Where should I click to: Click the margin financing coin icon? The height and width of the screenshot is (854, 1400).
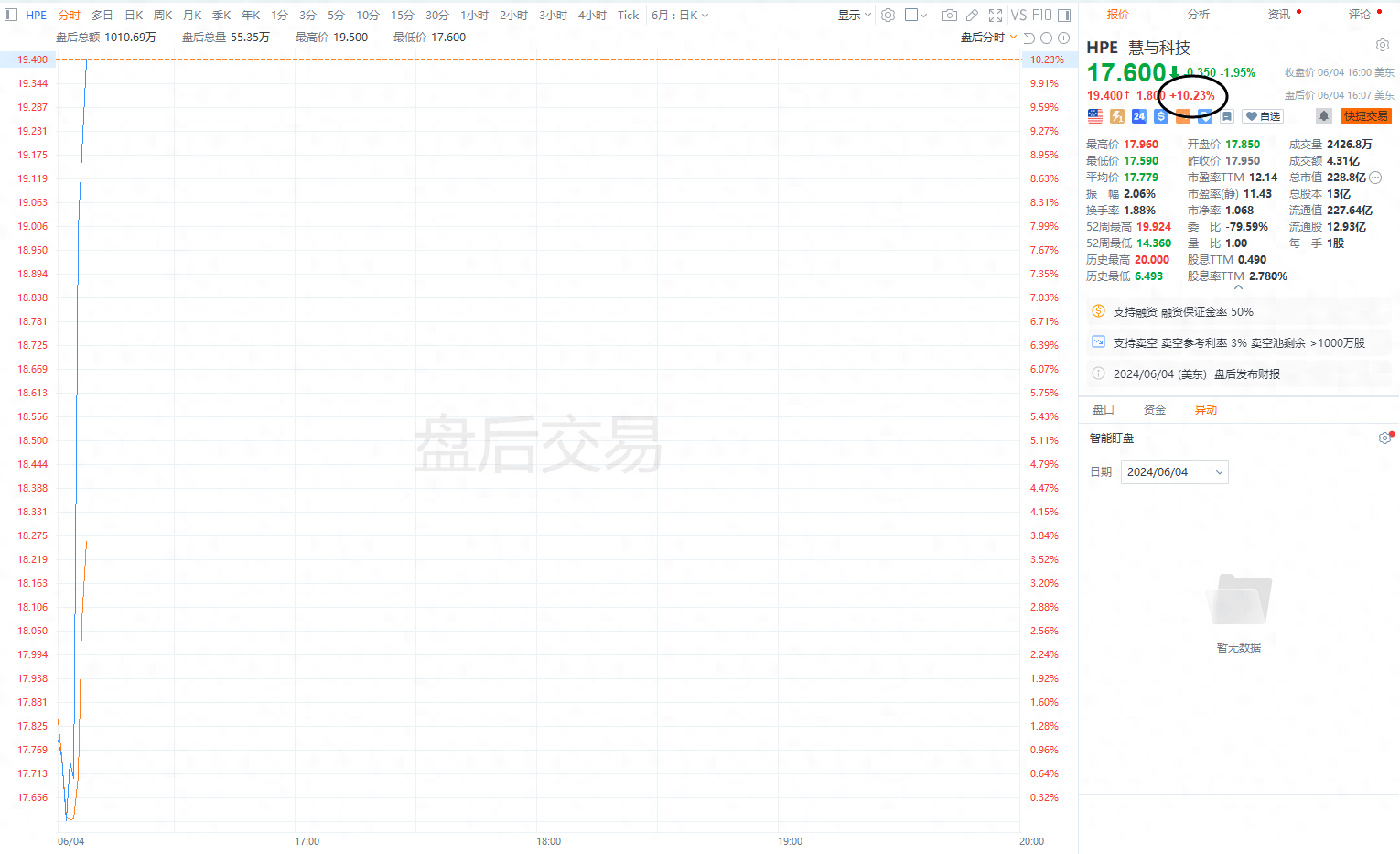click(x=1098, y=311)
